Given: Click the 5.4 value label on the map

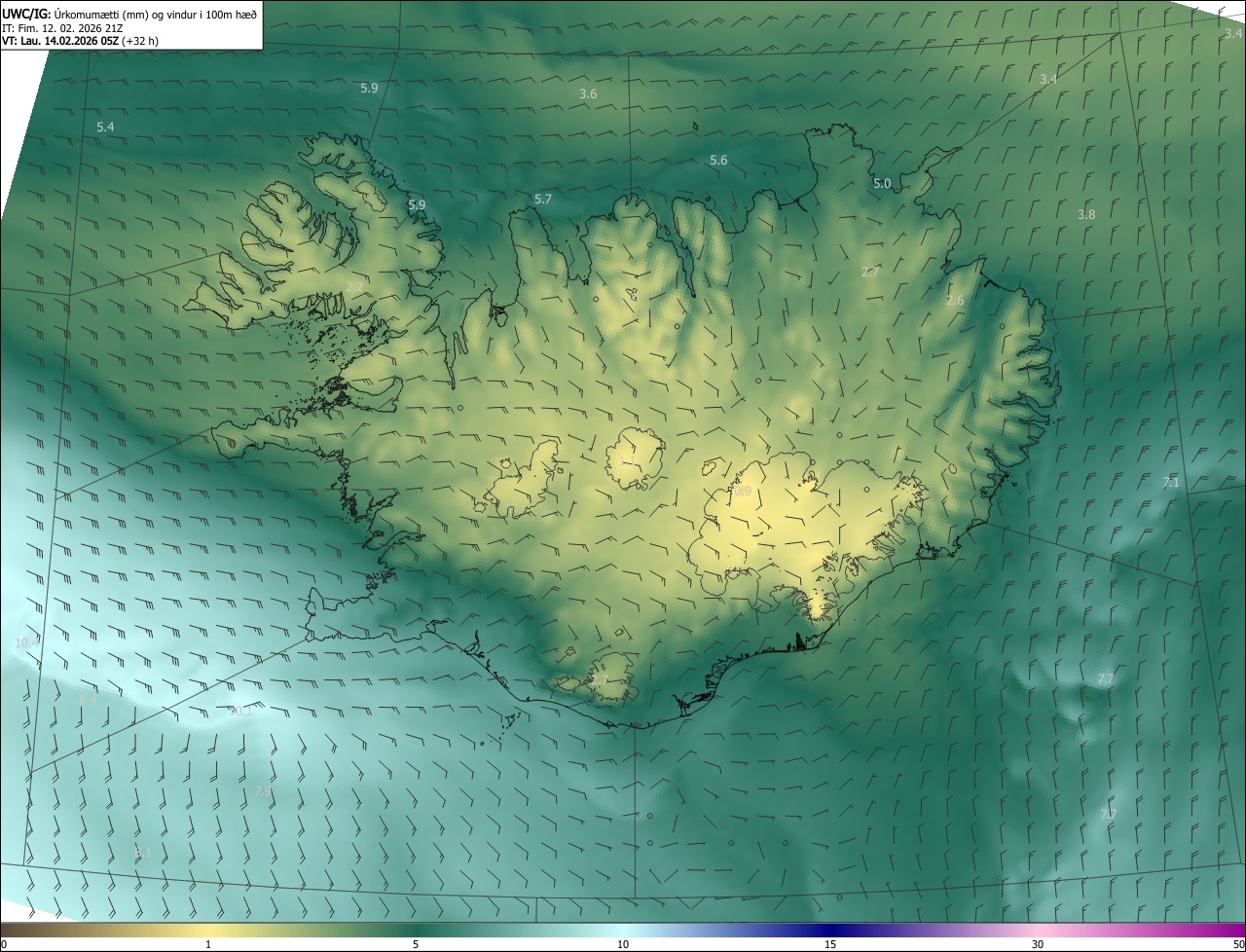Looking at the screenshot, I should click(x=105, y=128).
